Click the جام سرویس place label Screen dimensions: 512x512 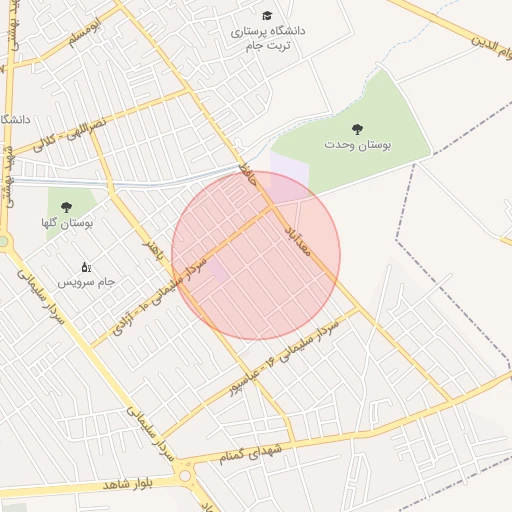86,282
